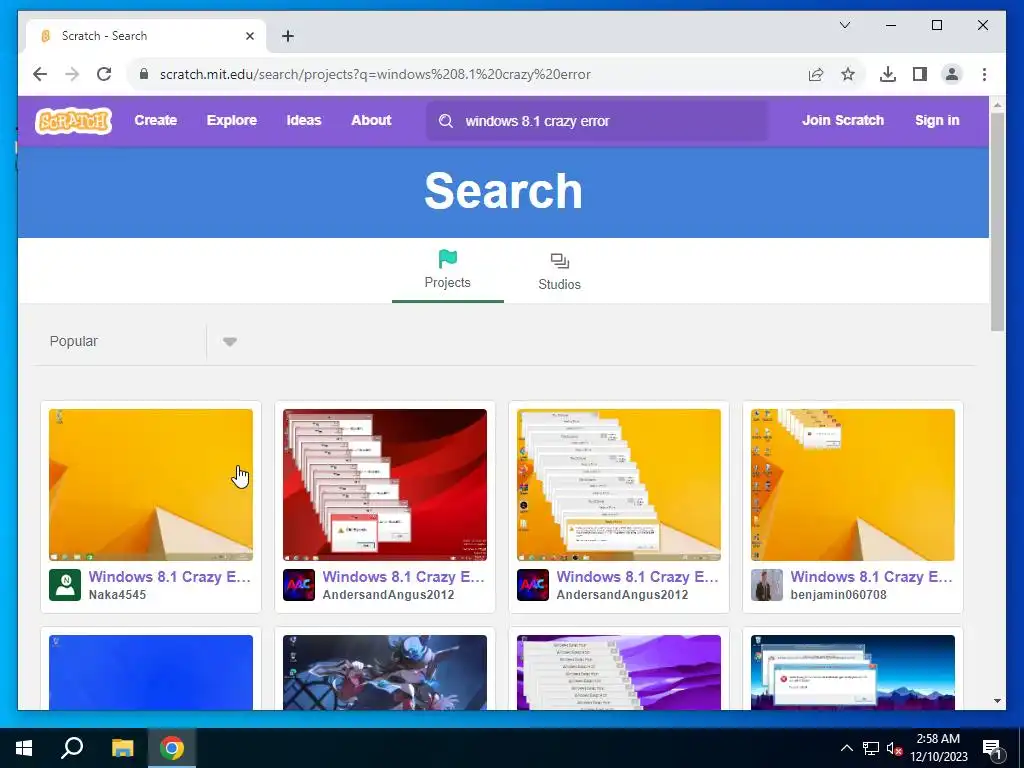Open Naka4545's Windows 8.1 Crazy E... title
The width and height of the screenshot is (1024, 768).
tap(170, 577)
